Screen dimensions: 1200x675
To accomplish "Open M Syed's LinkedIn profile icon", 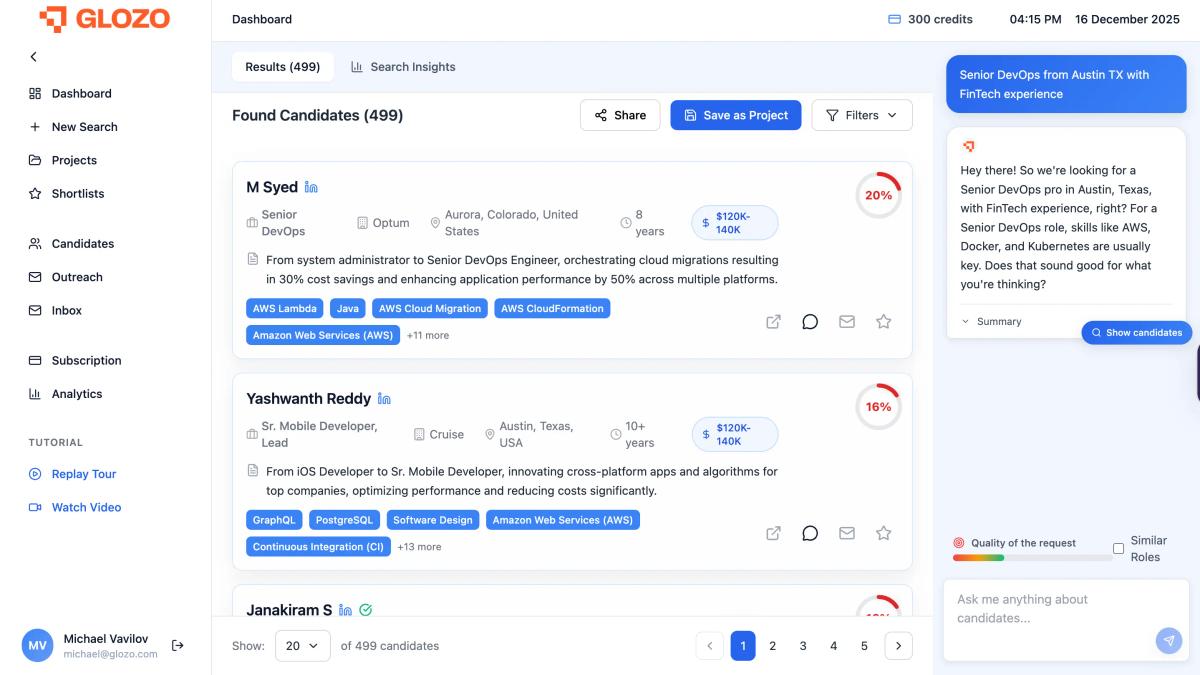I will (309, 187).
